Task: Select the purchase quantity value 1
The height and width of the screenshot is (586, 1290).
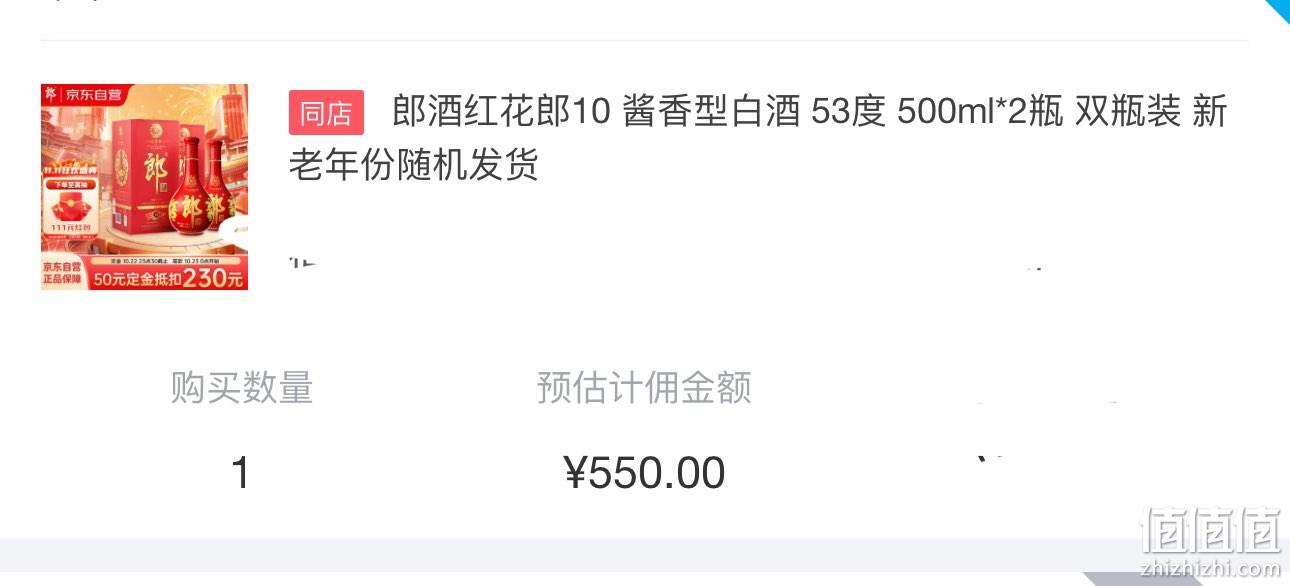Action: pos(240,472)
